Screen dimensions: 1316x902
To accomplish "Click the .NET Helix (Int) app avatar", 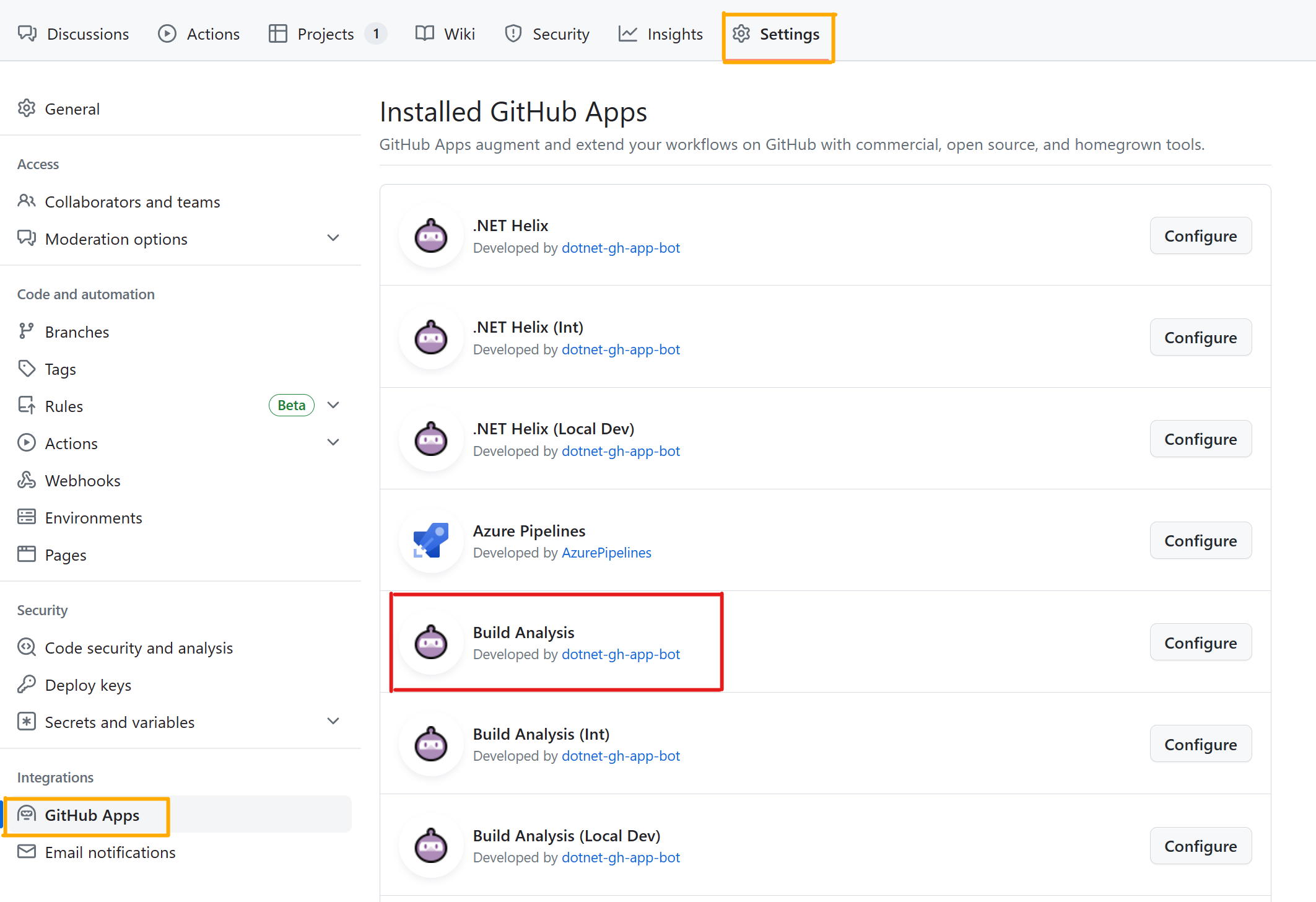I will point(431,338).
